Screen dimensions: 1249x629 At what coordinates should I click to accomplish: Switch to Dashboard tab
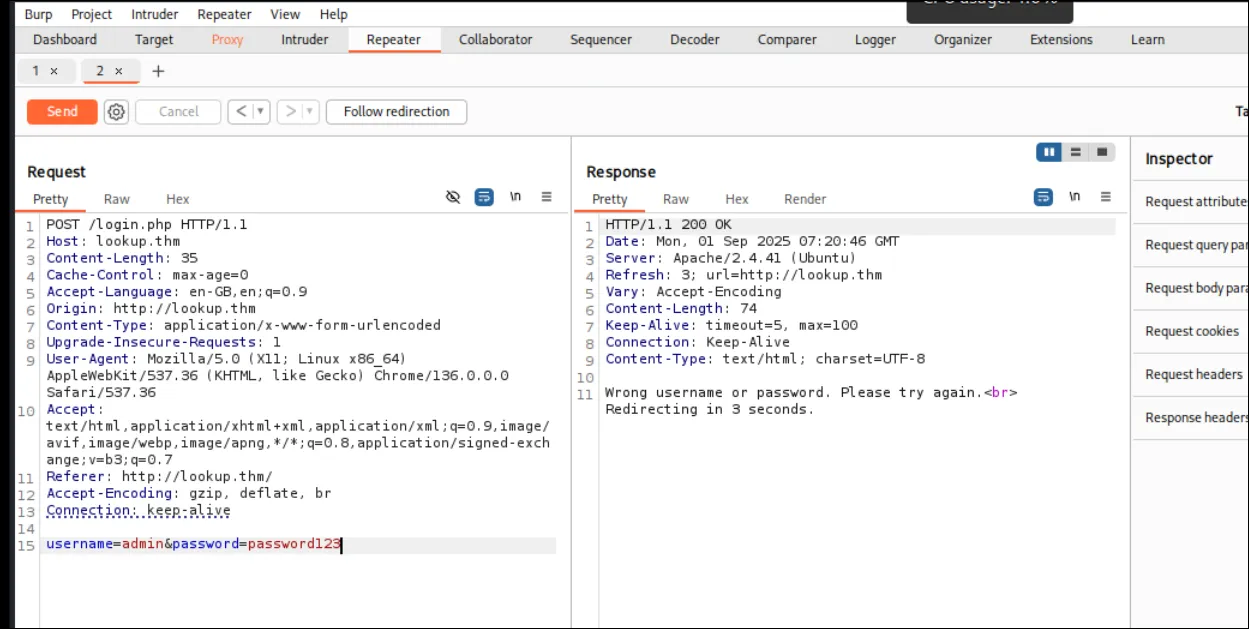[x=65, y=40]
